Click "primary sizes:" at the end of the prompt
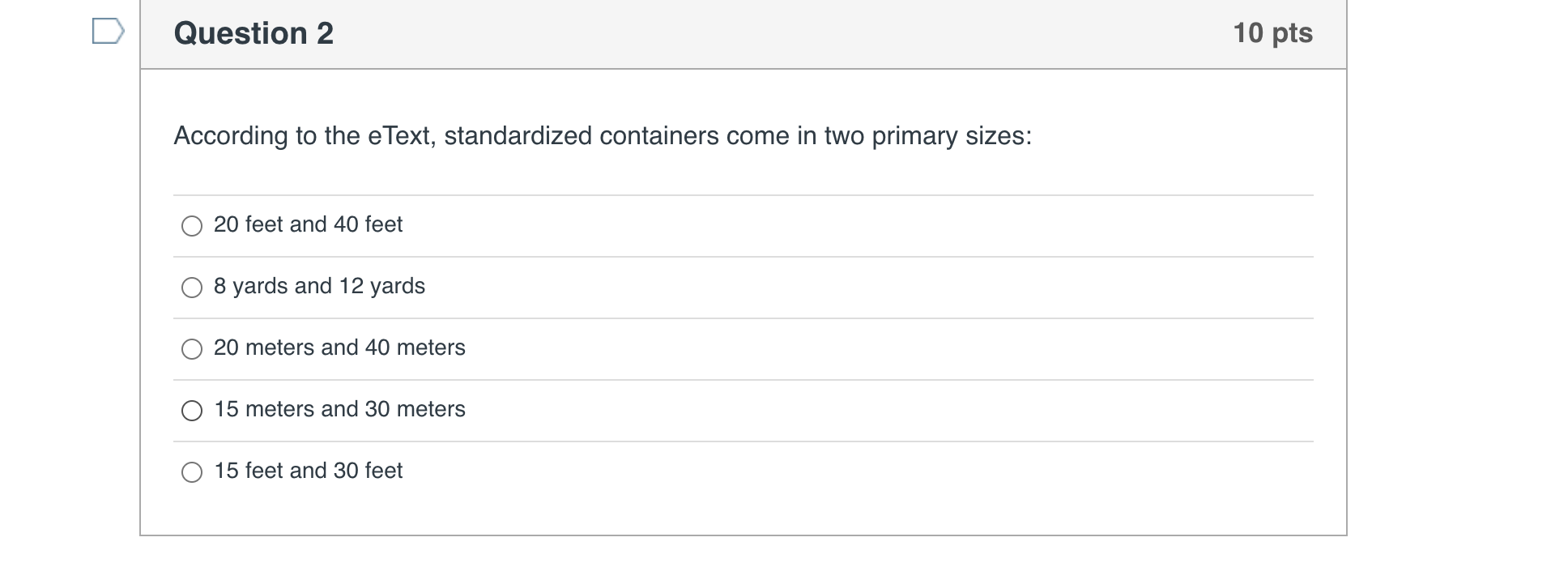1568x580 pixels. coord(952,136)
